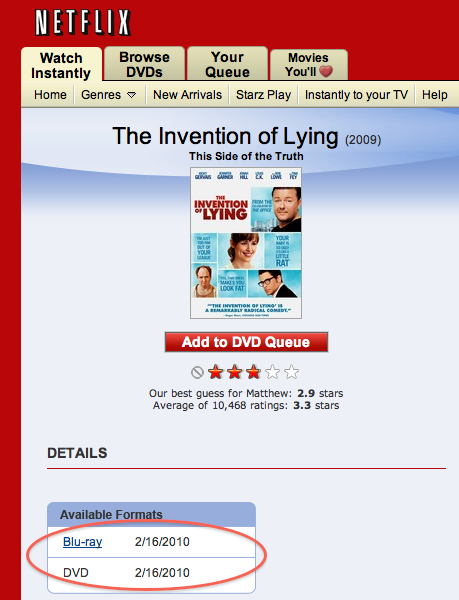The image size is (459, 600).
Task: Click the Add to DVD Queue button
Action: 246,342
